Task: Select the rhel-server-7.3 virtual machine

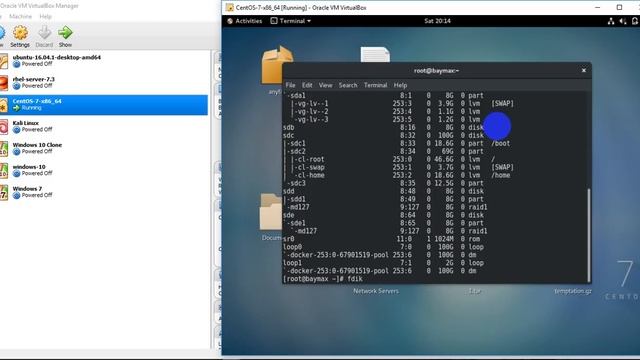Action: coord(104,82)
